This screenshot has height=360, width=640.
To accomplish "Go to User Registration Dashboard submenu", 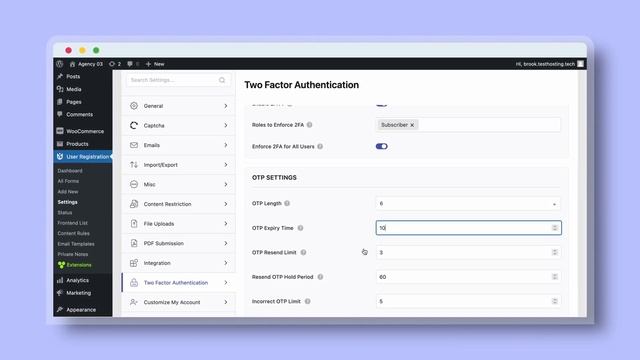I will [70, 171].
